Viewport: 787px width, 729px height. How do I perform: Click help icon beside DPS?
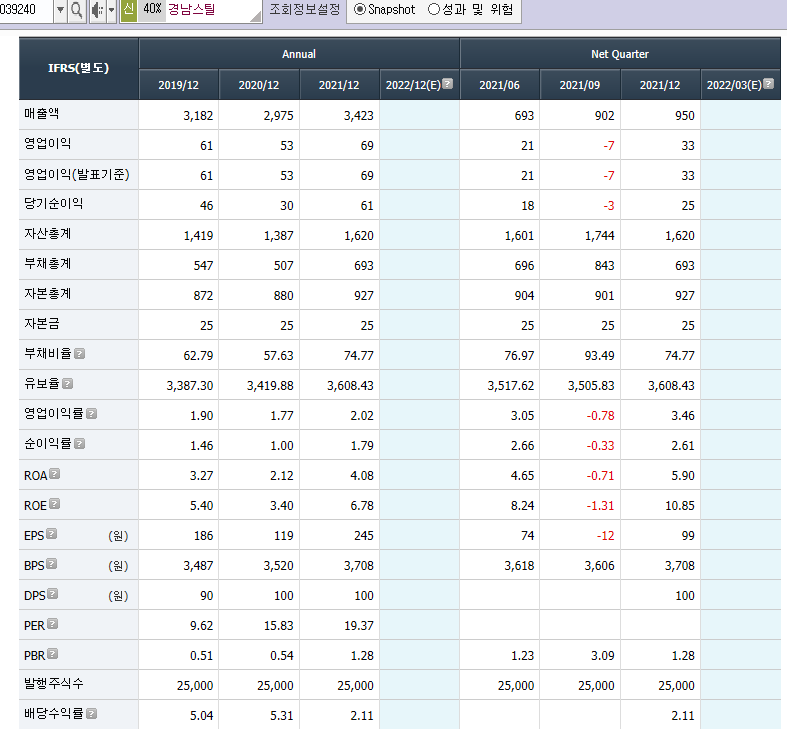tap(53, 594)
